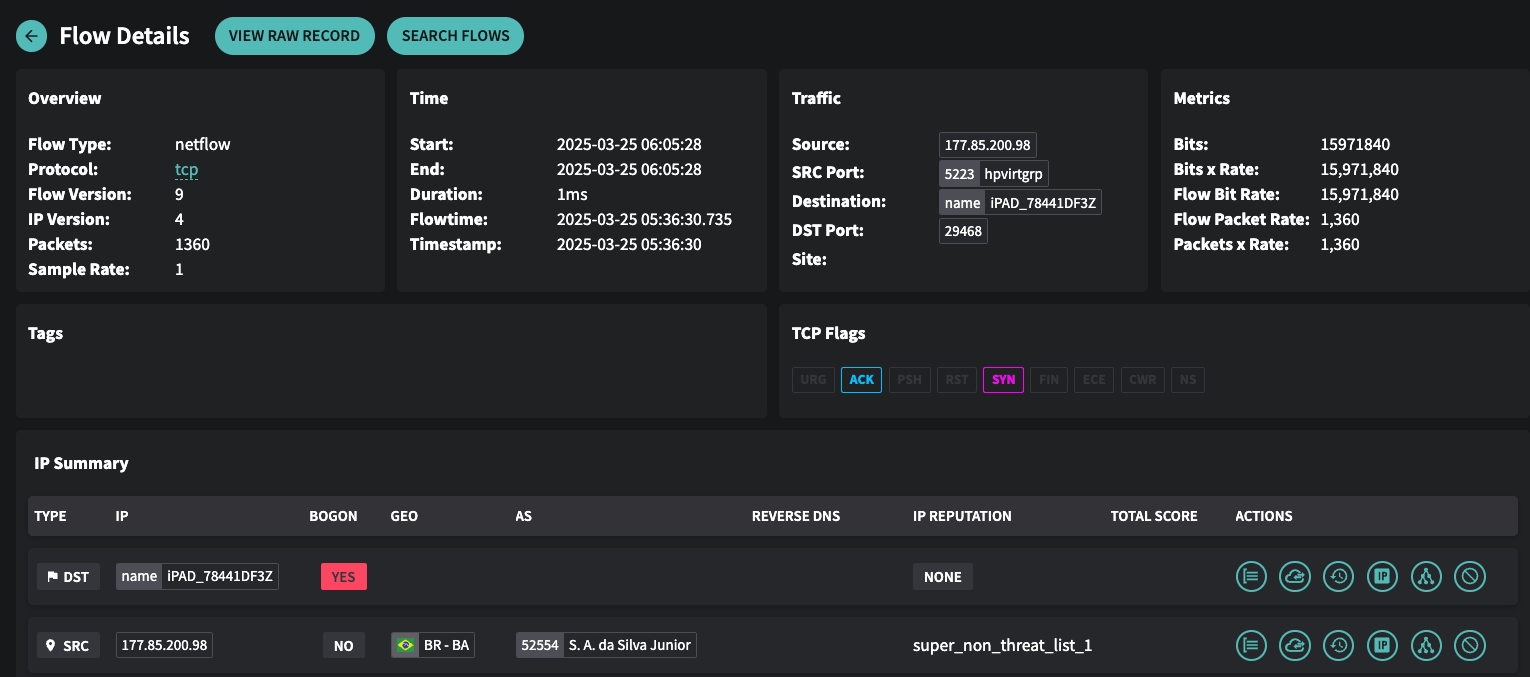Click the tcp protocol link in Overview

[x=186, y=170]
